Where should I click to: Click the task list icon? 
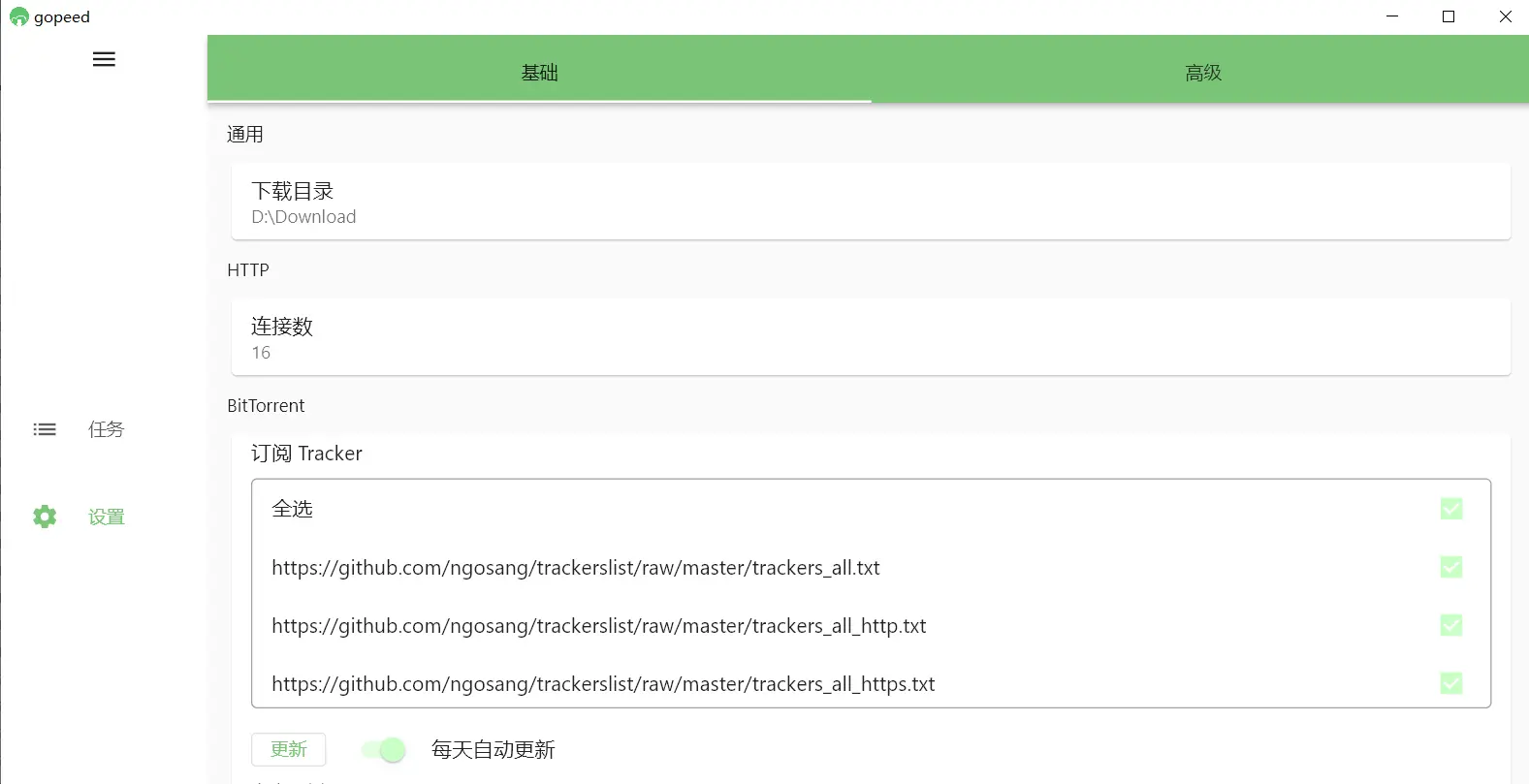tap(45, 429)
